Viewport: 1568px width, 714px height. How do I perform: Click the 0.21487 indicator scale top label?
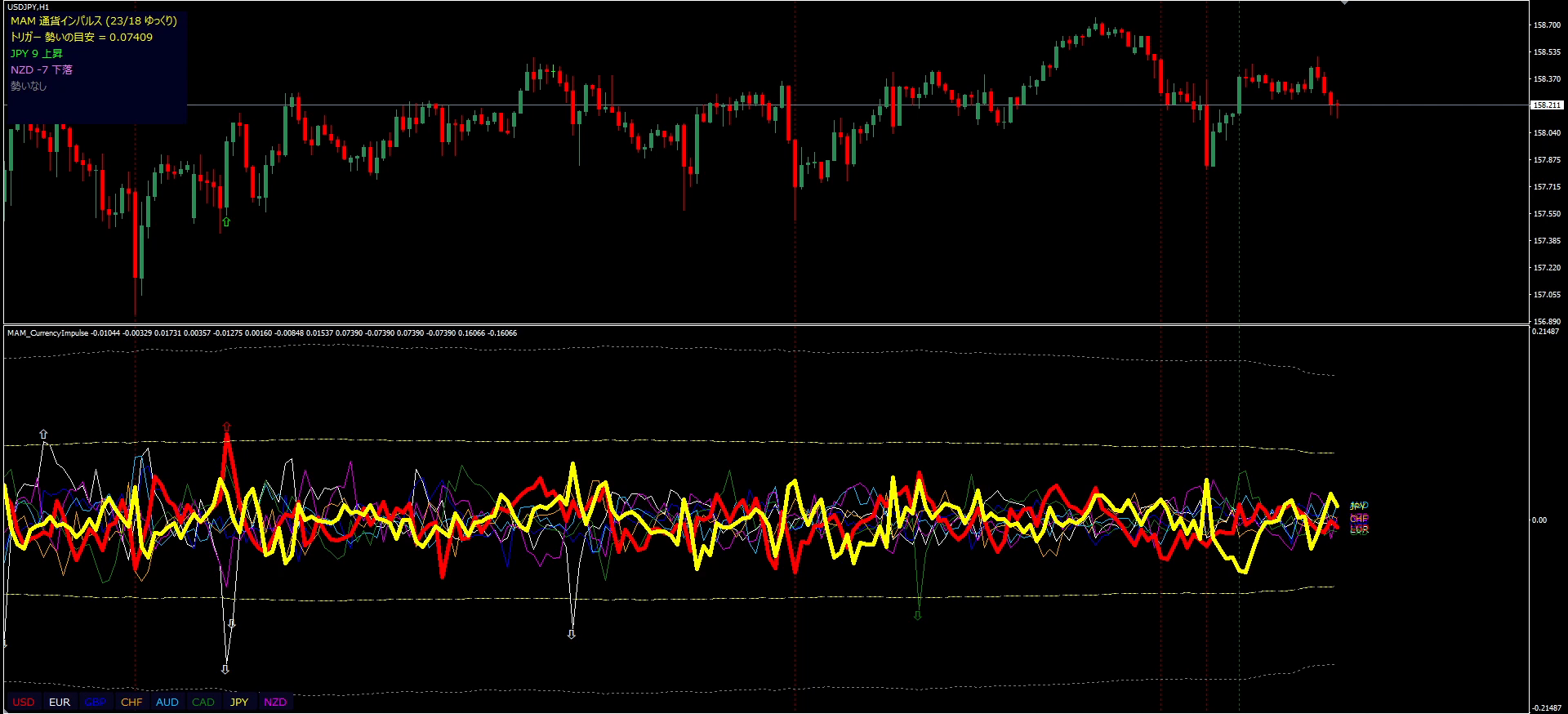(x=1546, y=332)
